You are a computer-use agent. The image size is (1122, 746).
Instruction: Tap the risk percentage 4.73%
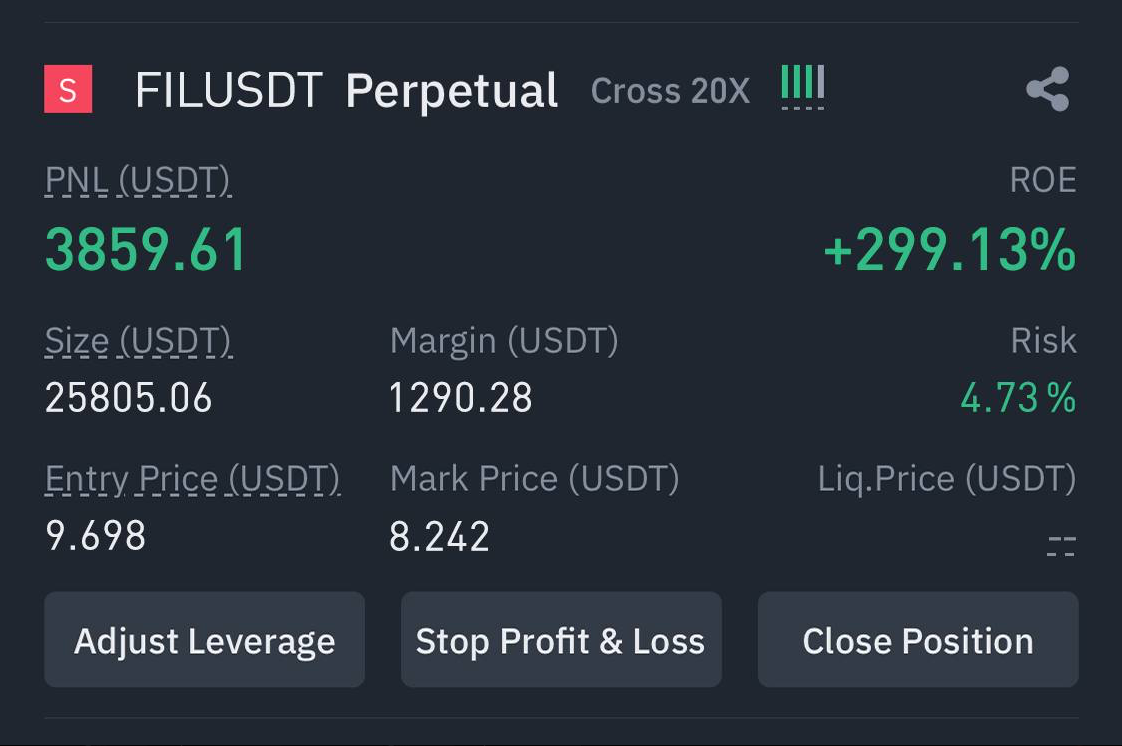point(1017,399)
